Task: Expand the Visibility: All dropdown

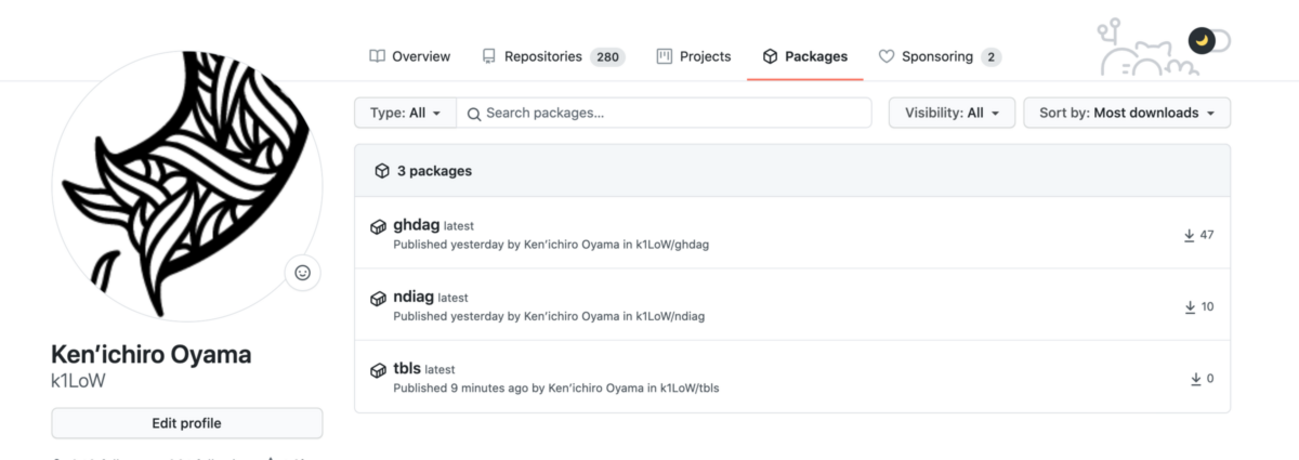Action: (951, 113)
